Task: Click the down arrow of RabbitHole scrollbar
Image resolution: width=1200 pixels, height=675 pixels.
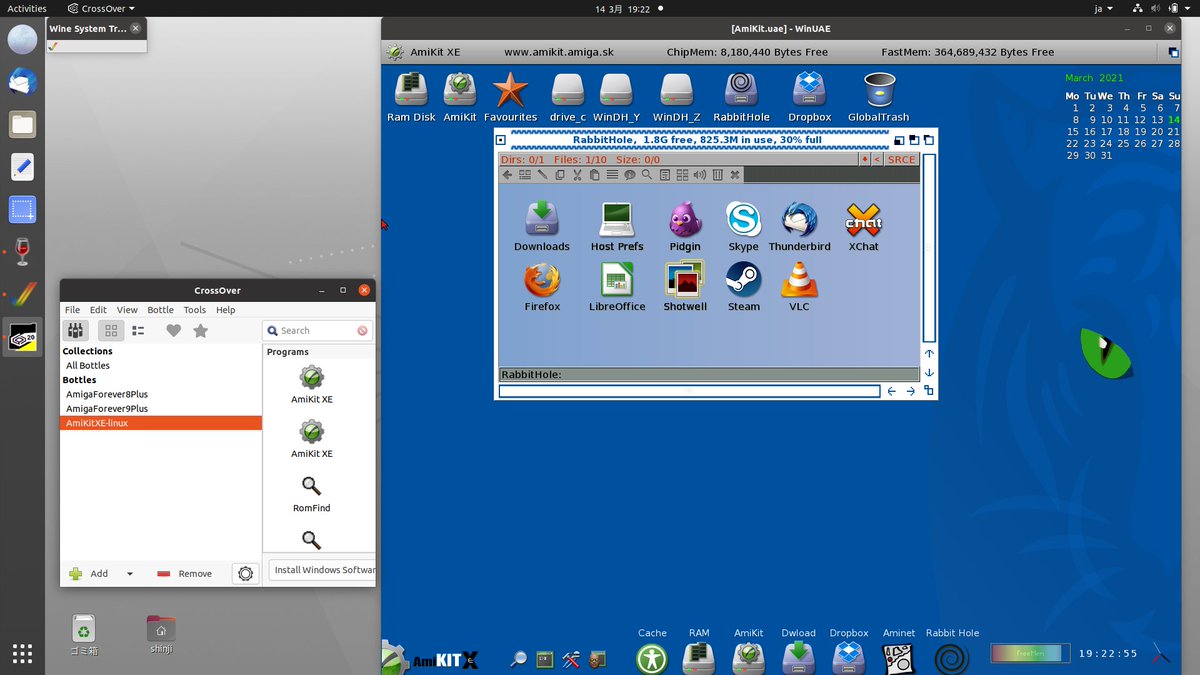Action: click(929, 372)
